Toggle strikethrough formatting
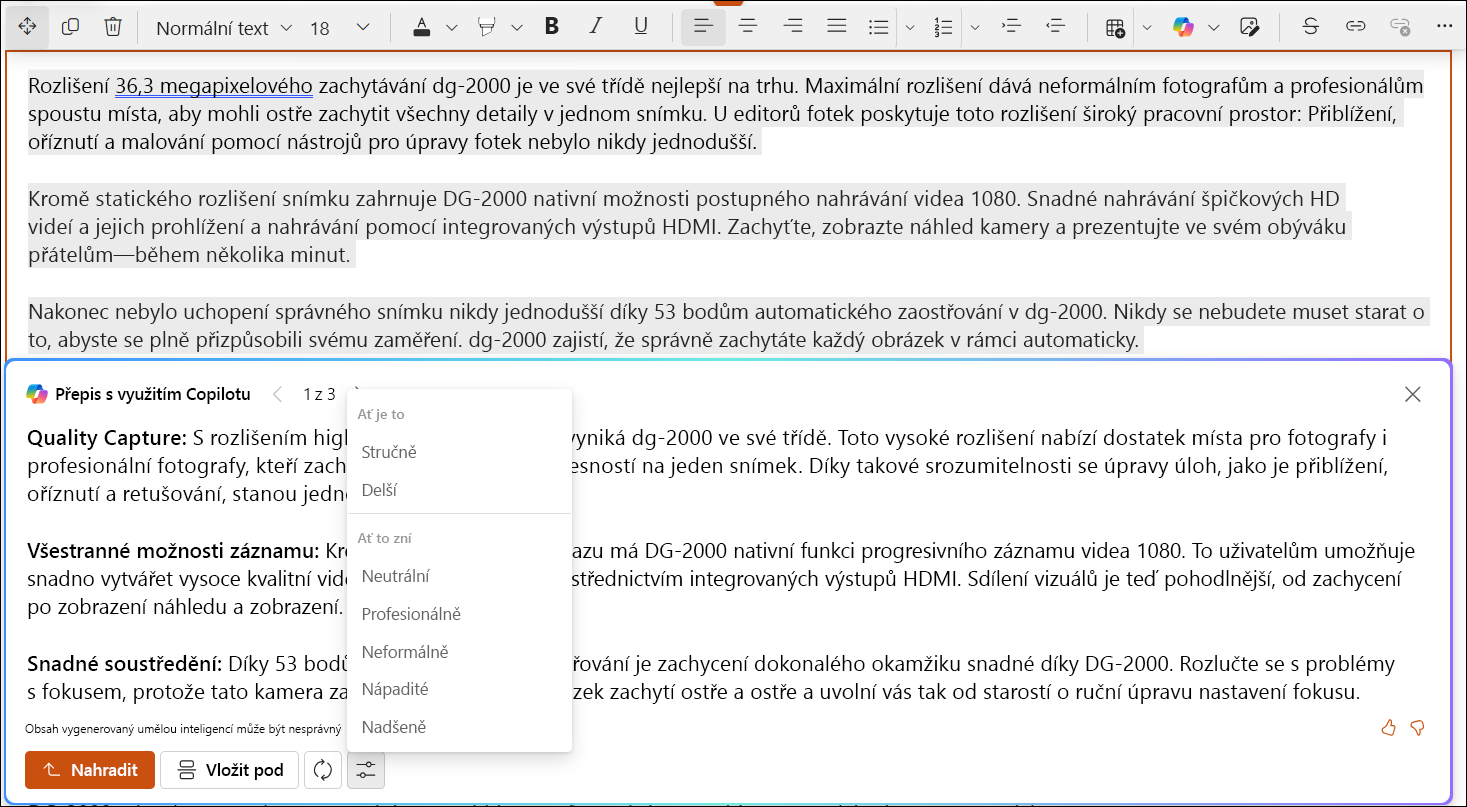 coord(1310,27)
